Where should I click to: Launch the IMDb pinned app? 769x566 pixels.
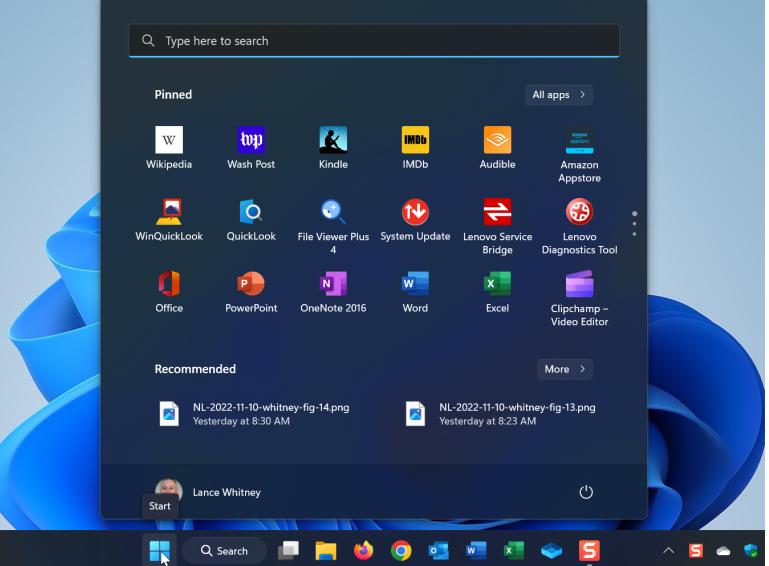coord(415,147)
